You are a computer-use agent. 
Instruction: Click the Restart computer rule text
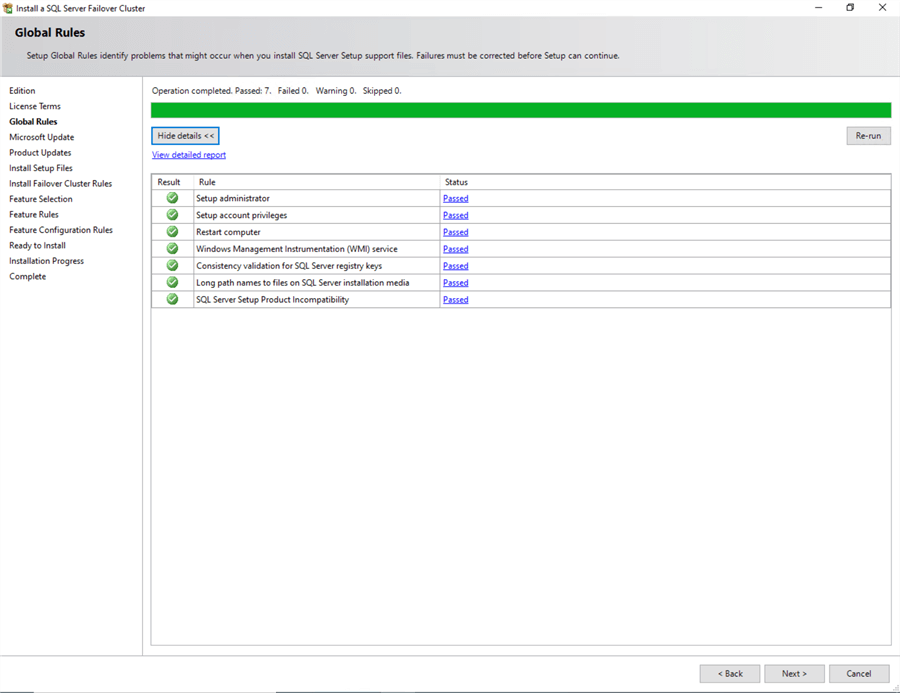228,232
